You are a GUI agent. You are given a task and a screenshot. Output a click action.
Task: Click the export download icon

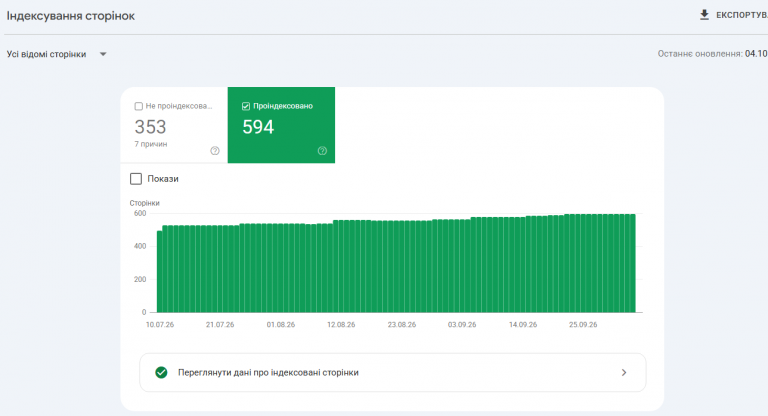tap(704, 15)
